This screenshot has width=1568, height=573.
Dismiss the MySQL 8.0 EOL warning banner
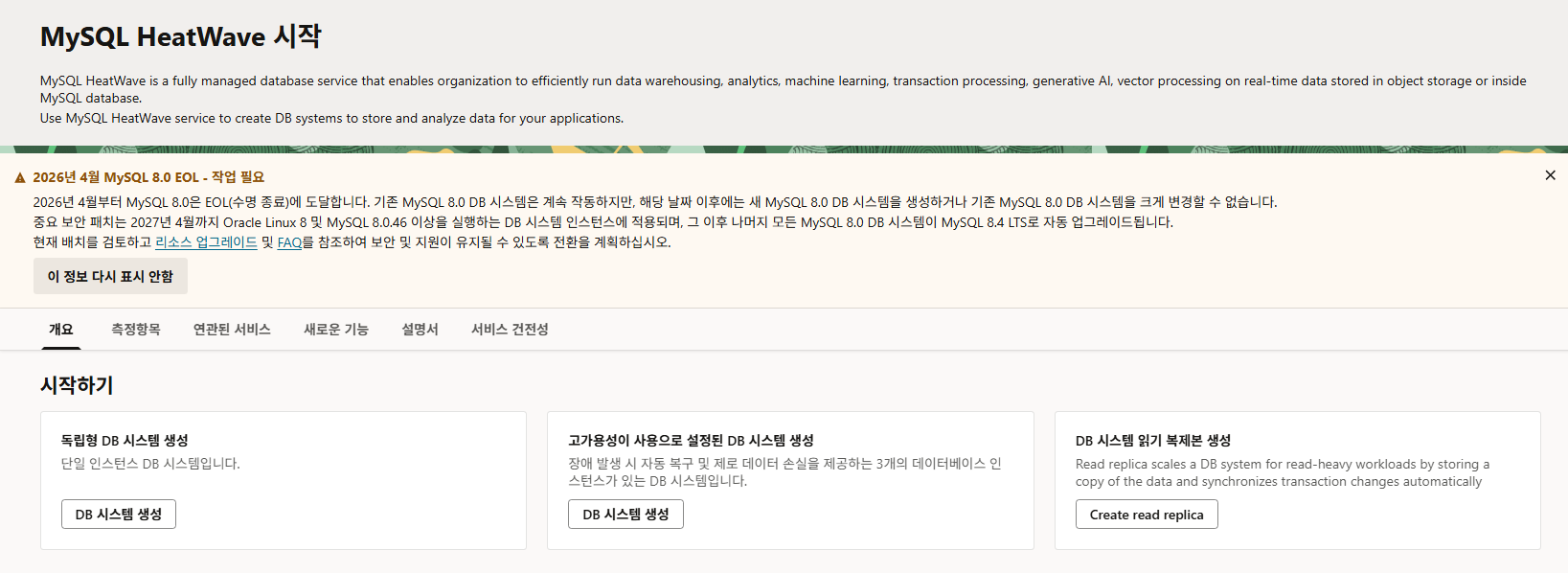(1550, 175)
